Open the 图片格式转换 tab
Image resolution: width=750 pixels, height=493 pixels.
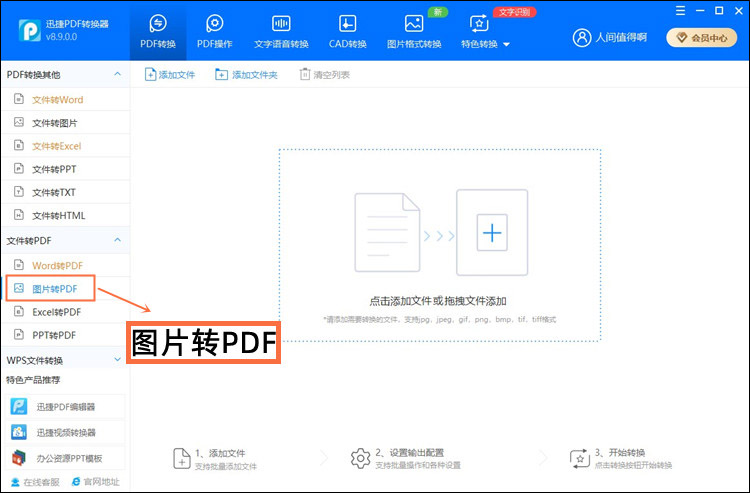[414, 32]
